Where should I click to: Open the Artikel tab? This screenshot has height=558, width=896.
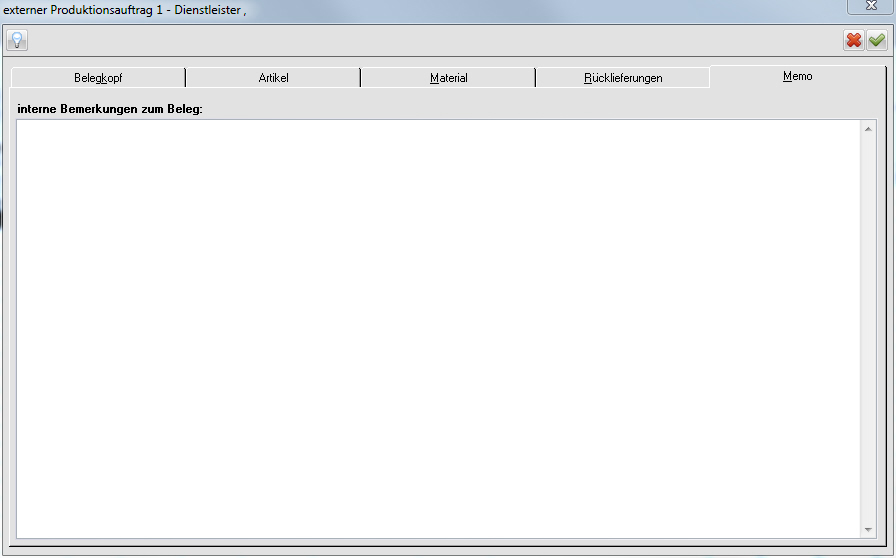273,78
